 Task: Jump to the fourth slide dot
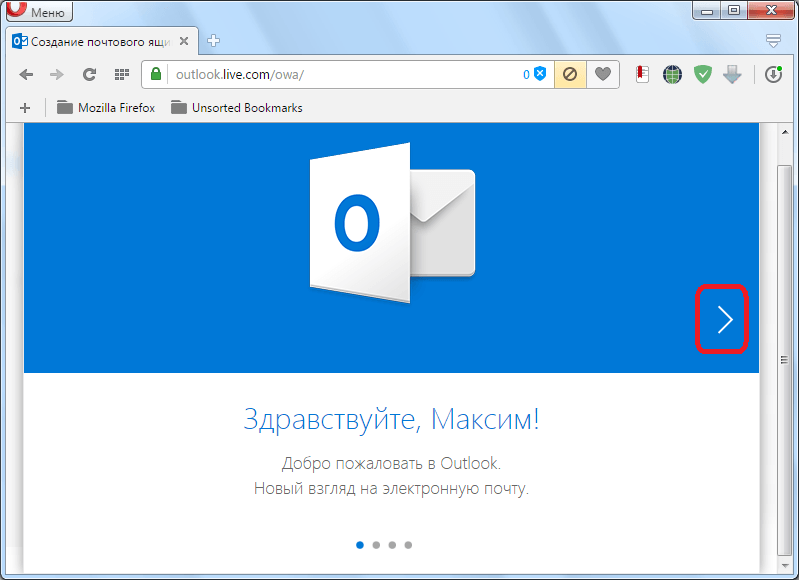(x=408, y=545)
